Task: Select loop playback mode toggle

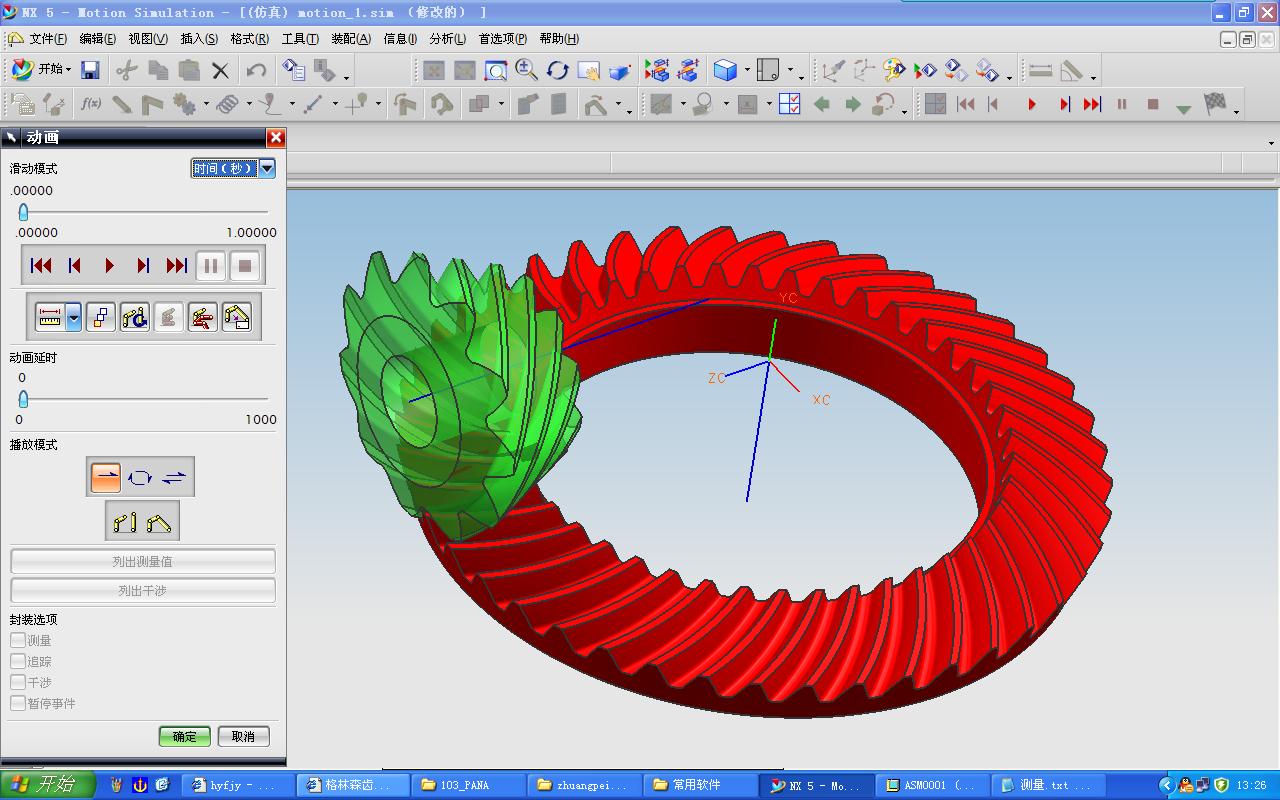Action: [x=140, y=478]
